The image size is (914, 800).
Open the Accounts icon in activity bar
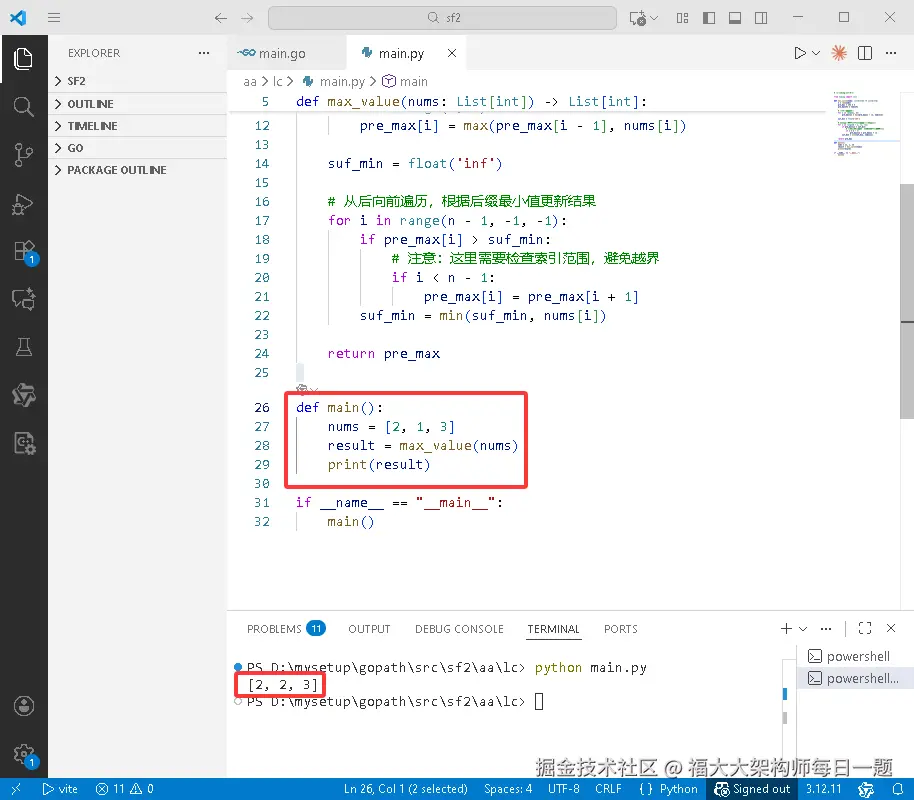click(x=23, y=706)
